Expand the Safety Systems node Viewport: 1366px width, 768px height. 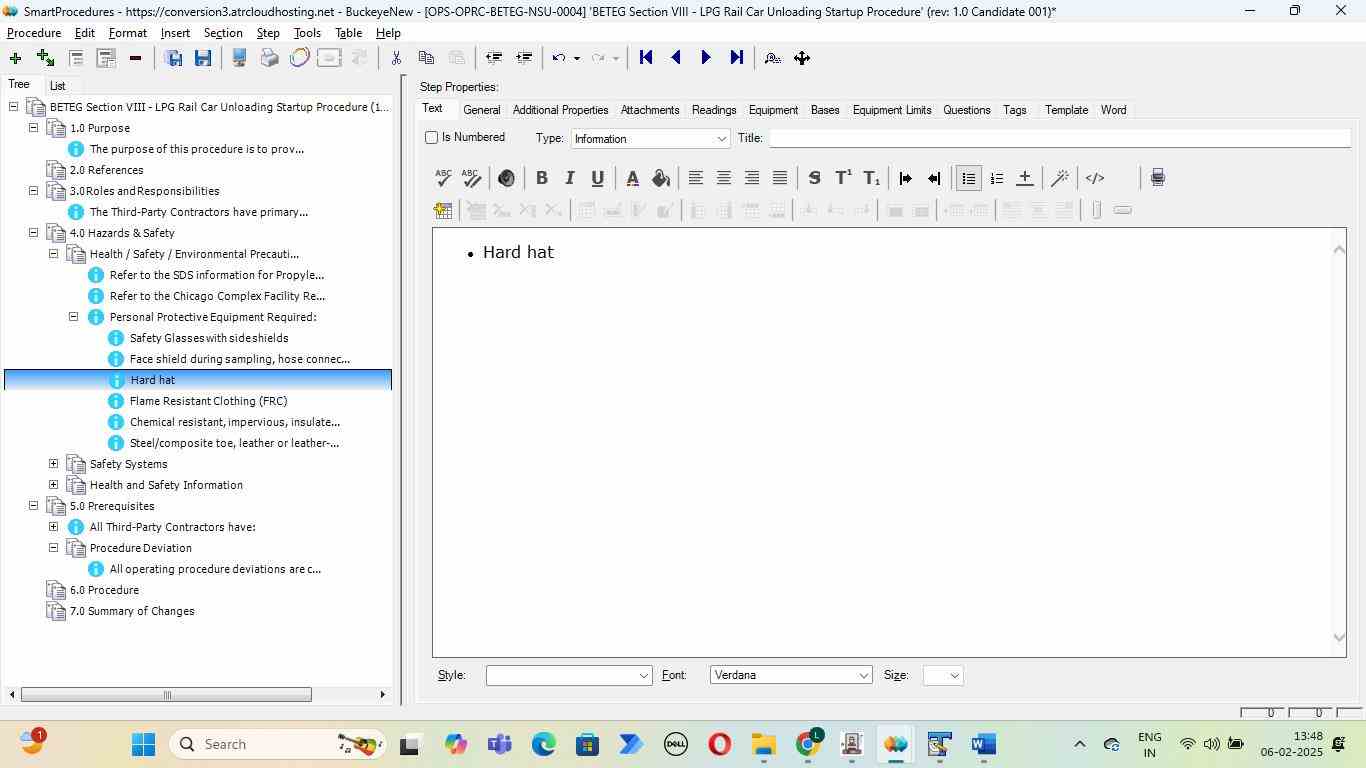coord(53,464)
